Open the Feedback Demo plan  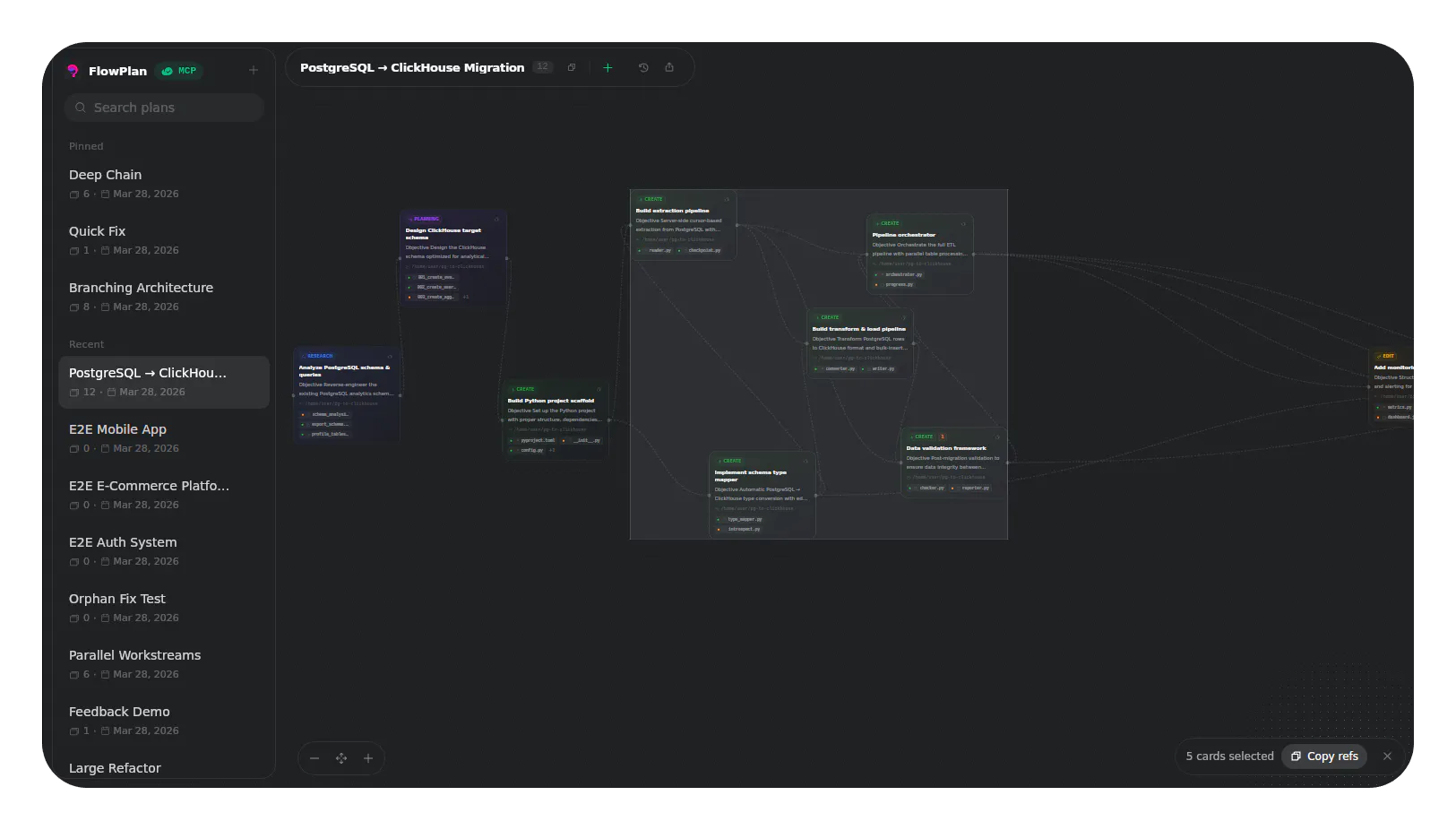164,720
